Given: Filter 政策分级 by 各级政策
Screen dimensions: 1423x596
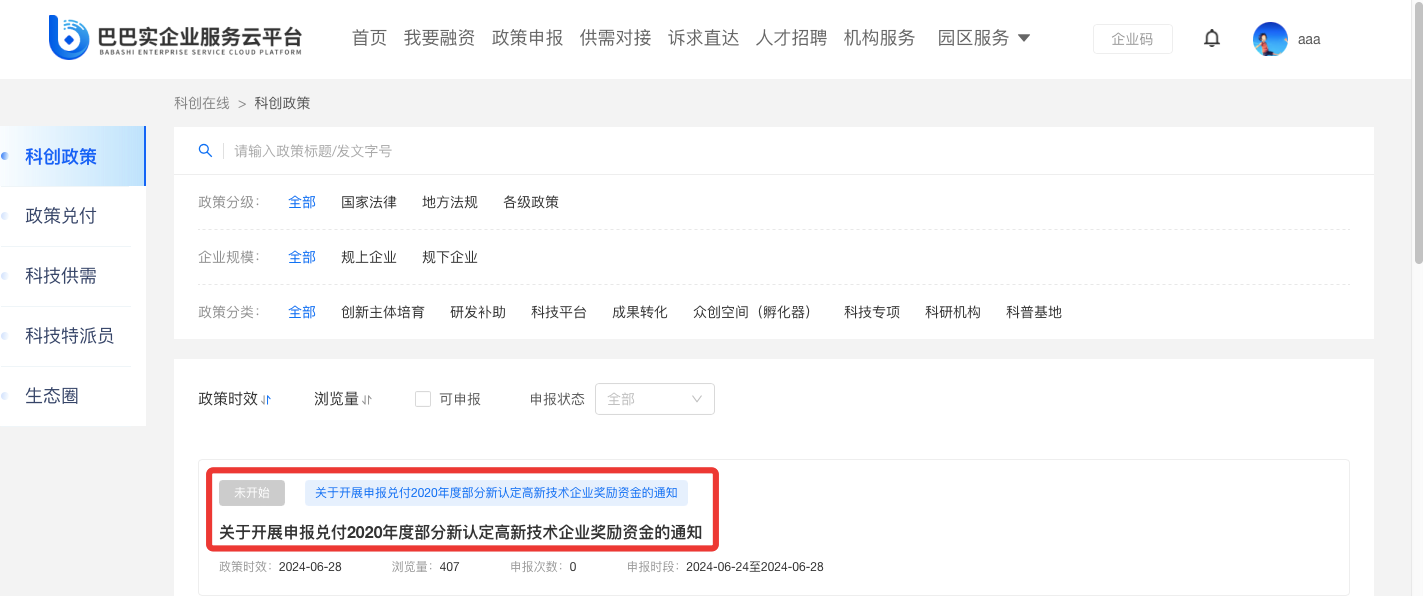Looking at the screenshot, I should 531,202.
